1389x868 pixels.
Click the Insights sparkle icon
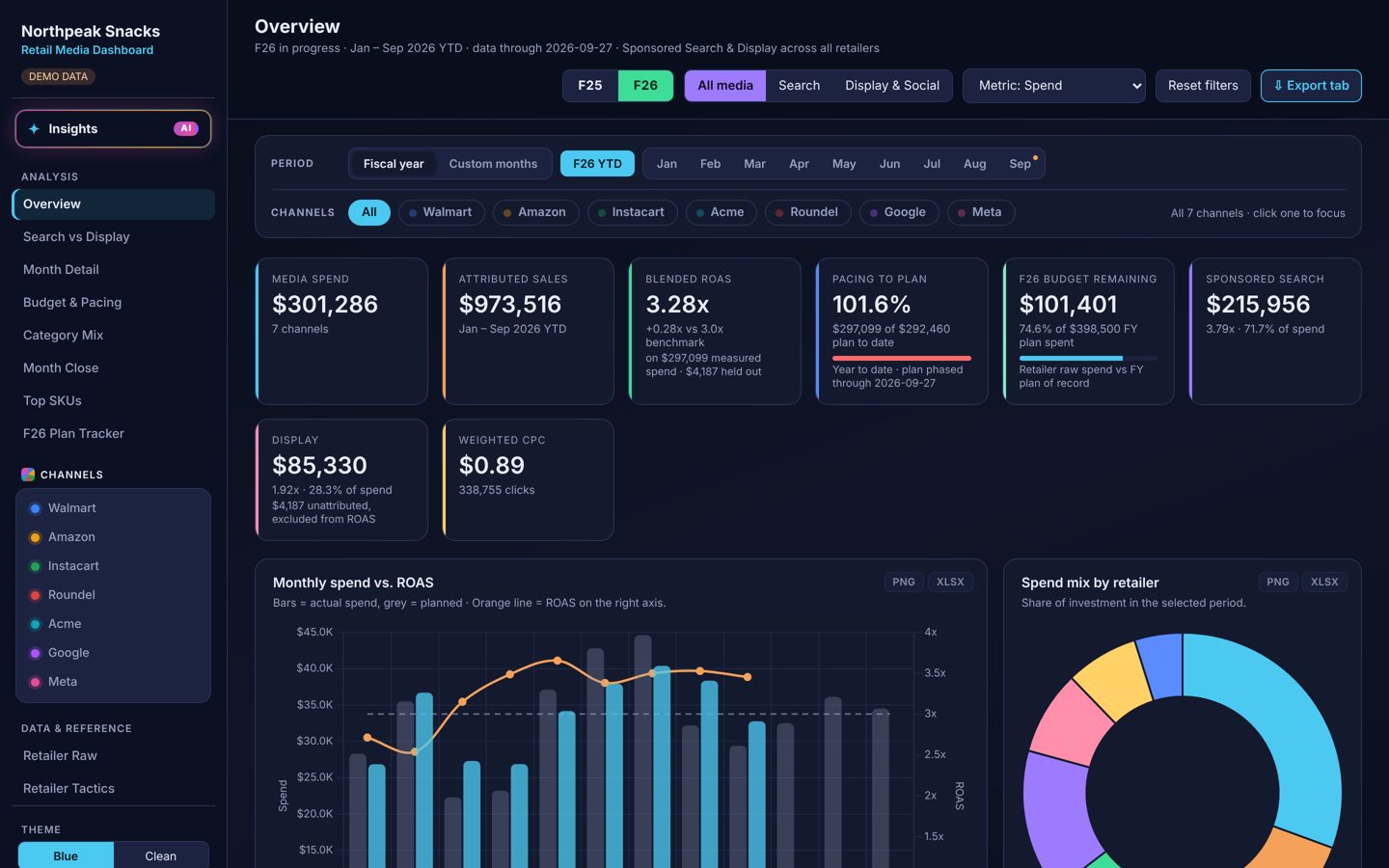(x=34, y=128)
